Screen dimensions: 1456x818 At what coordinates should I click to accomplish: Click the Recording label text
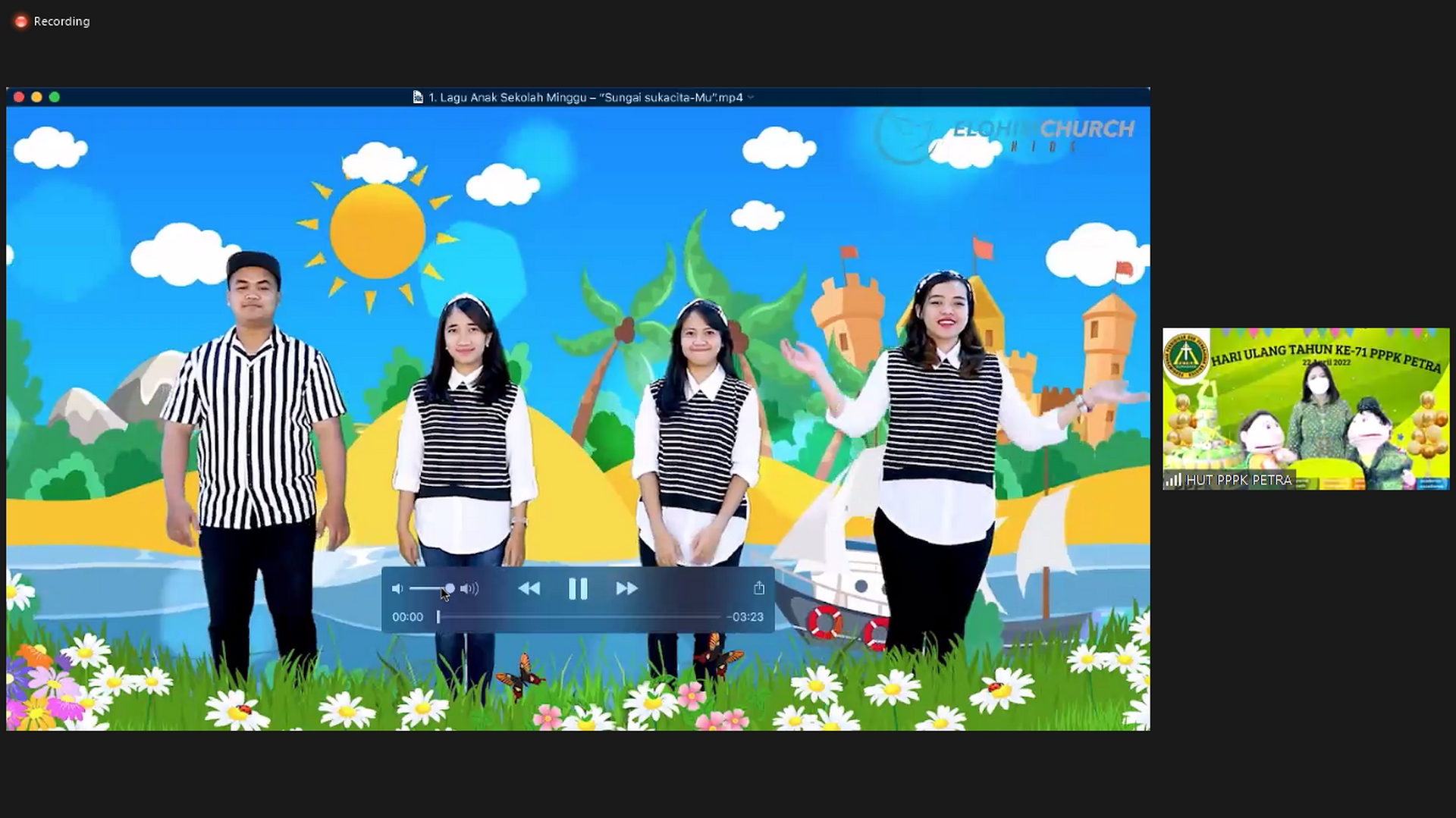click(61, 21)
